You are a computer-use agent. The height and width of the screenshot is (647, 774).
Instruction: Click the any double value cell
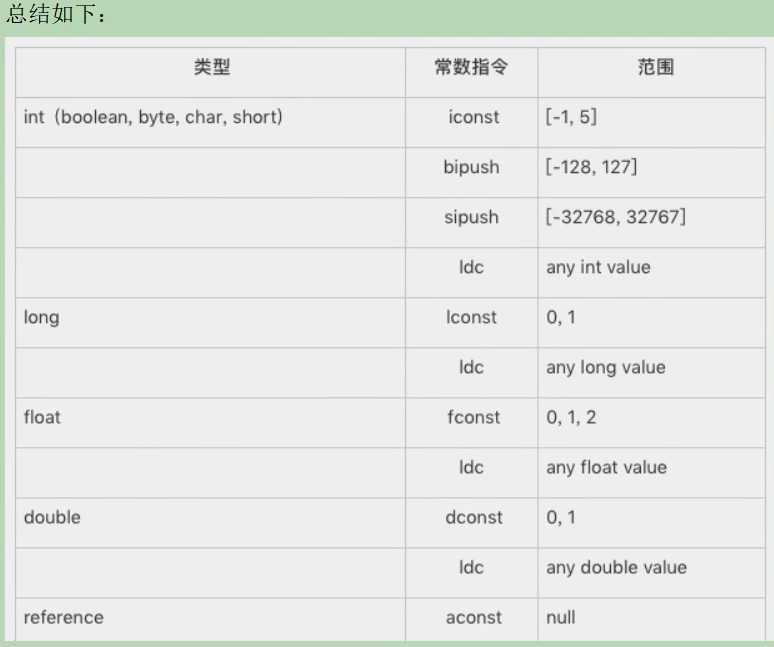(652, 573)
